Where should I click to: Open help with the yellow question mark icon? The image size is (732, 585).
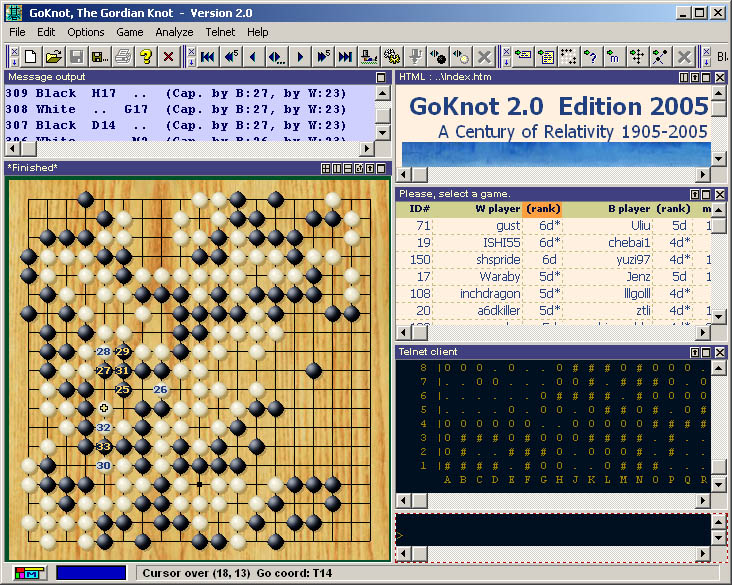pos(146,57)
